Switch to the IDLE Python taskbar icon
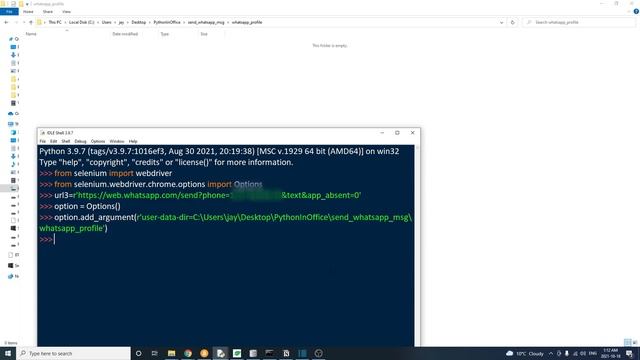 click(x=220, y=353)
